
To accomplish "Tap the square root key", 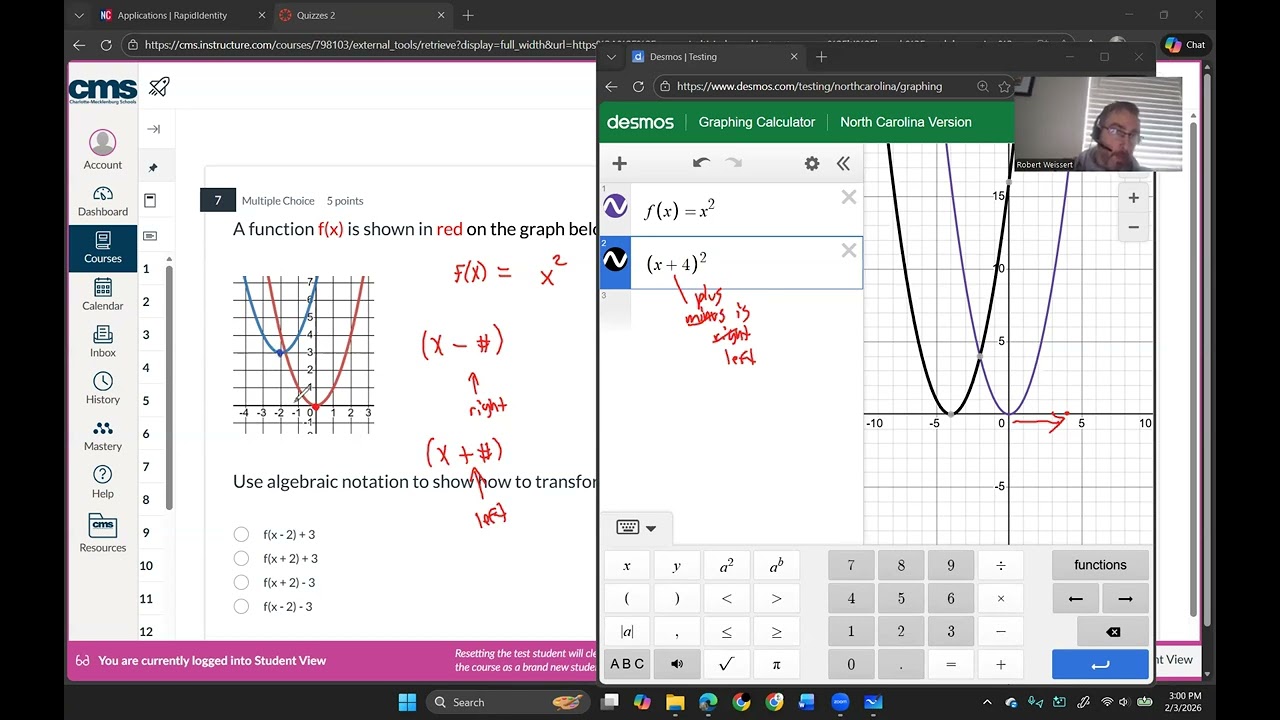I will [727, 664].
